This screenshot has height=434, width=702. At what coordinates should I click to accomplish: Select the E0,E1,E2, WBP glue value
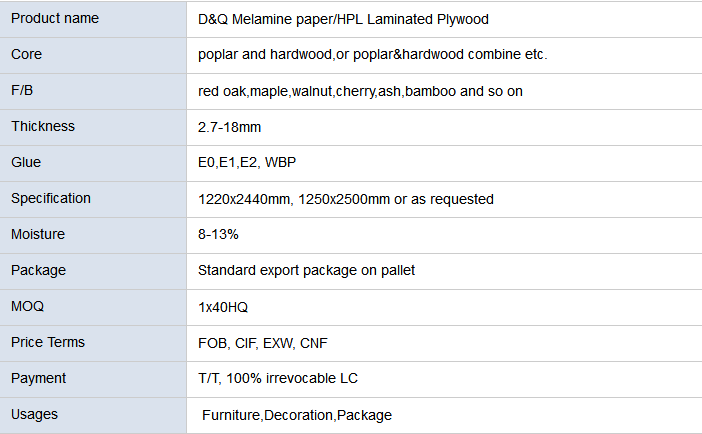tap(247, 163)
